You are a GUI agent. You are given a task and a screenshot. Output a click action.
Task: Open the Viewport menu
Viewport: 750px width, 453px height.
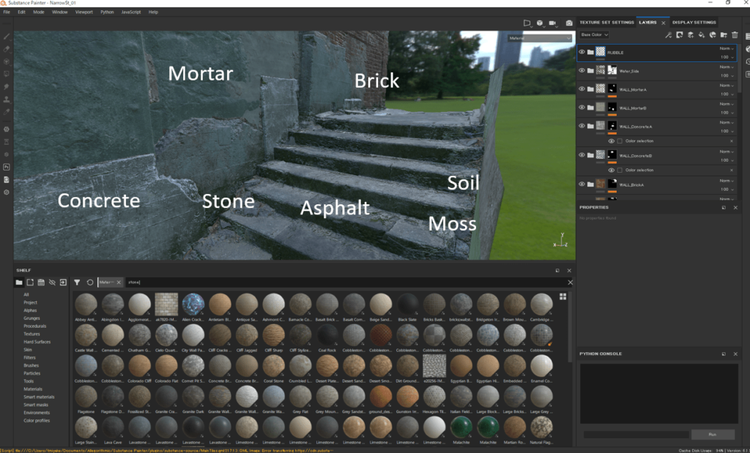84,12
